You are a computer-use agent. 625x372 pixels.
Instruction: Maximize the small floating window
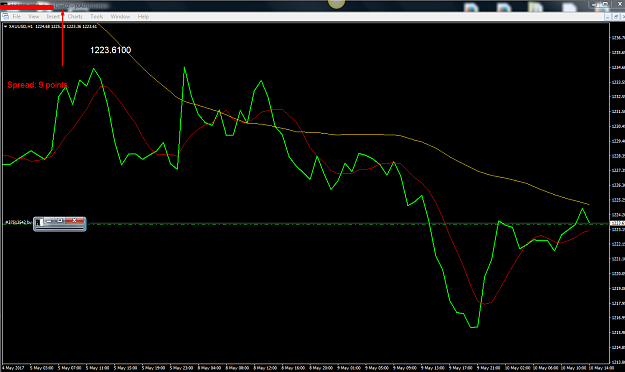[x=60, y=220]
